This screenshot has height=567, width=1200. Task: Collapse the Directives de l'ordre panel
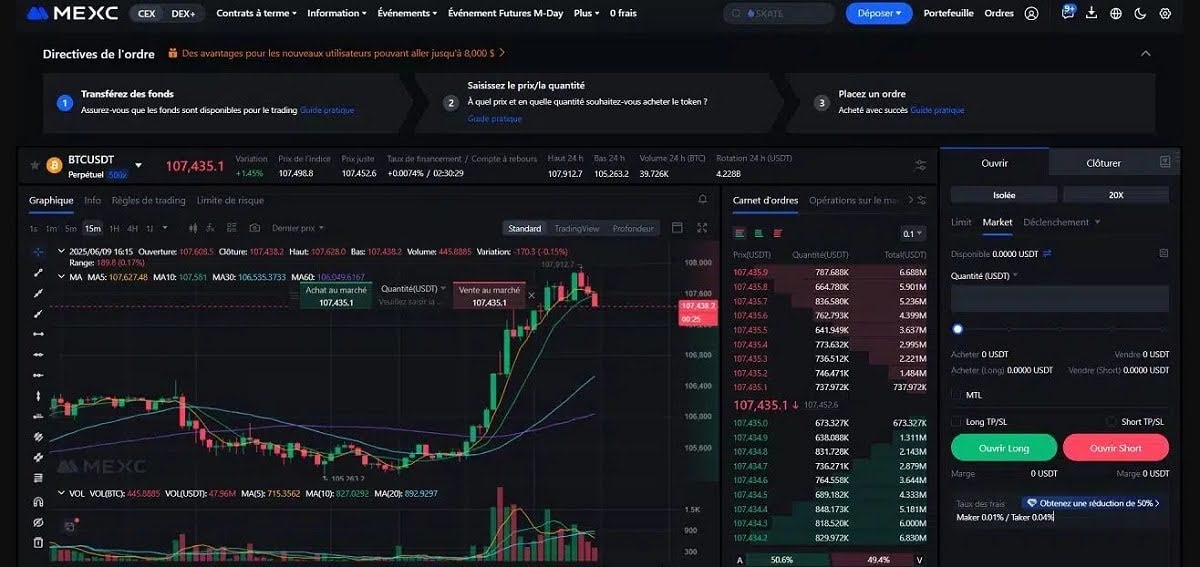click(1146, 53)
